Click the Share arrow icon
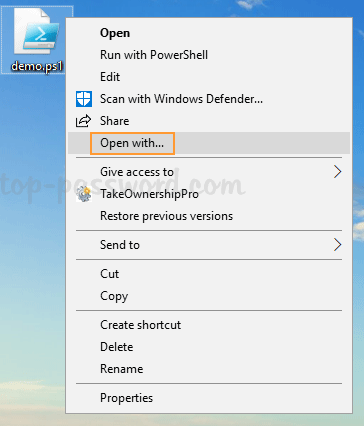This screenshot has height=426, width=364. [83, 121]
